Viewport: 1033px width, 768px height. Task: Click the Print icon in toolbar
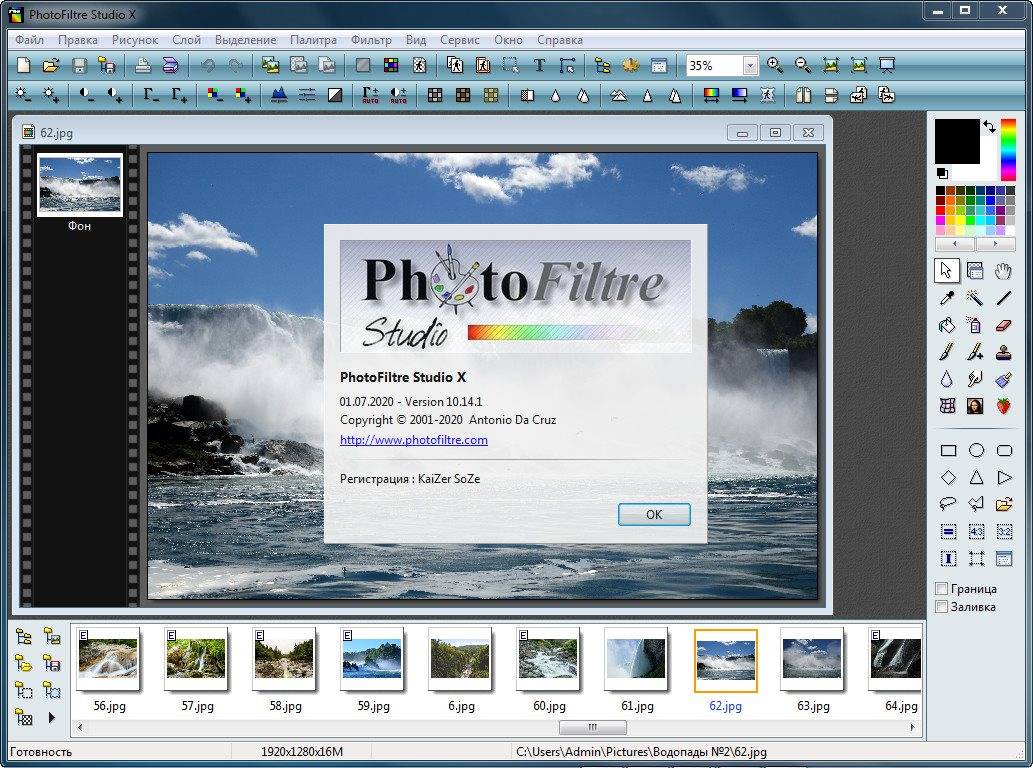tap(143, 65)
